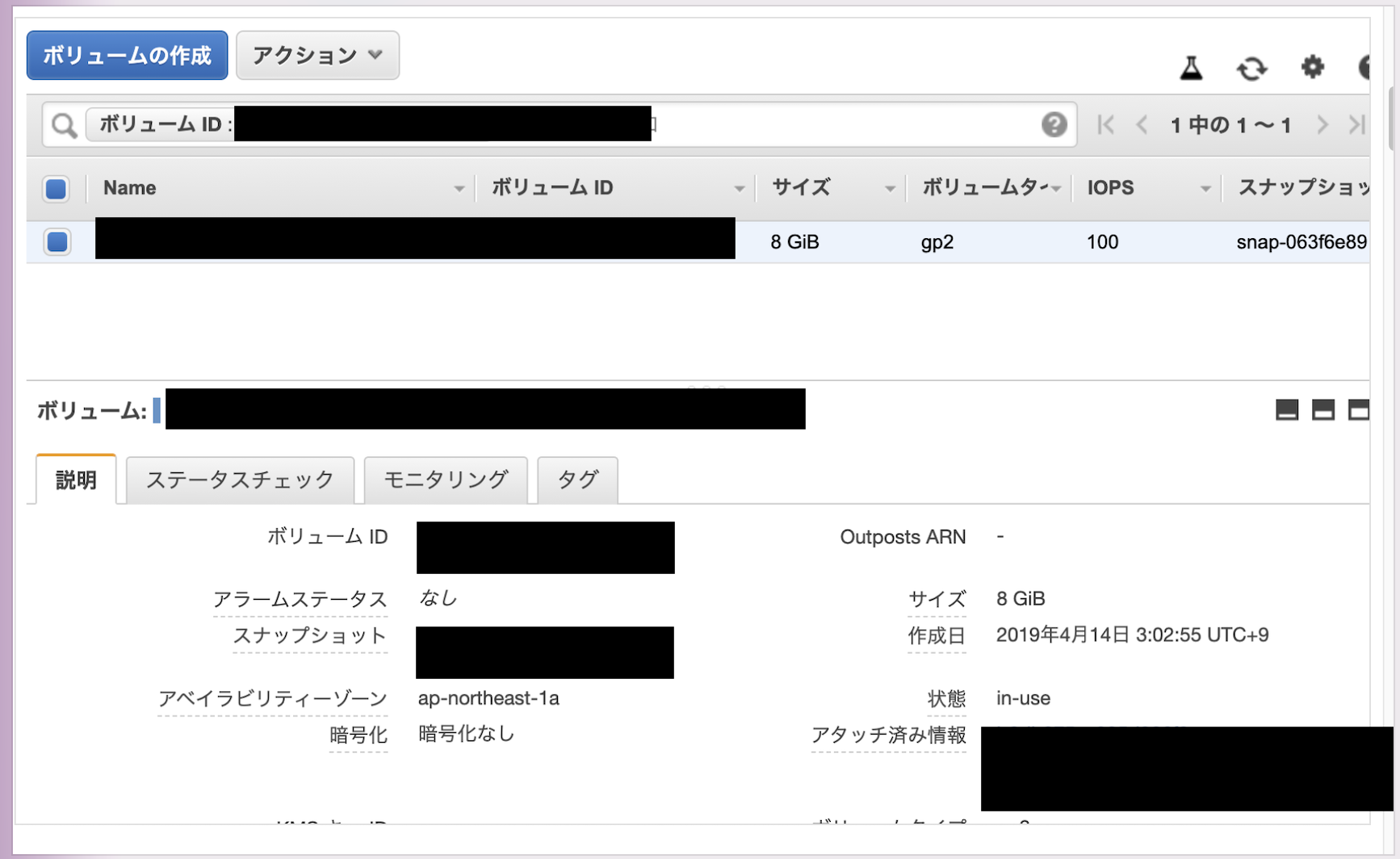Viewport: 1400px width, 859px height.
Task: Maximize details pane with full layout icon
Action: 1359,410
